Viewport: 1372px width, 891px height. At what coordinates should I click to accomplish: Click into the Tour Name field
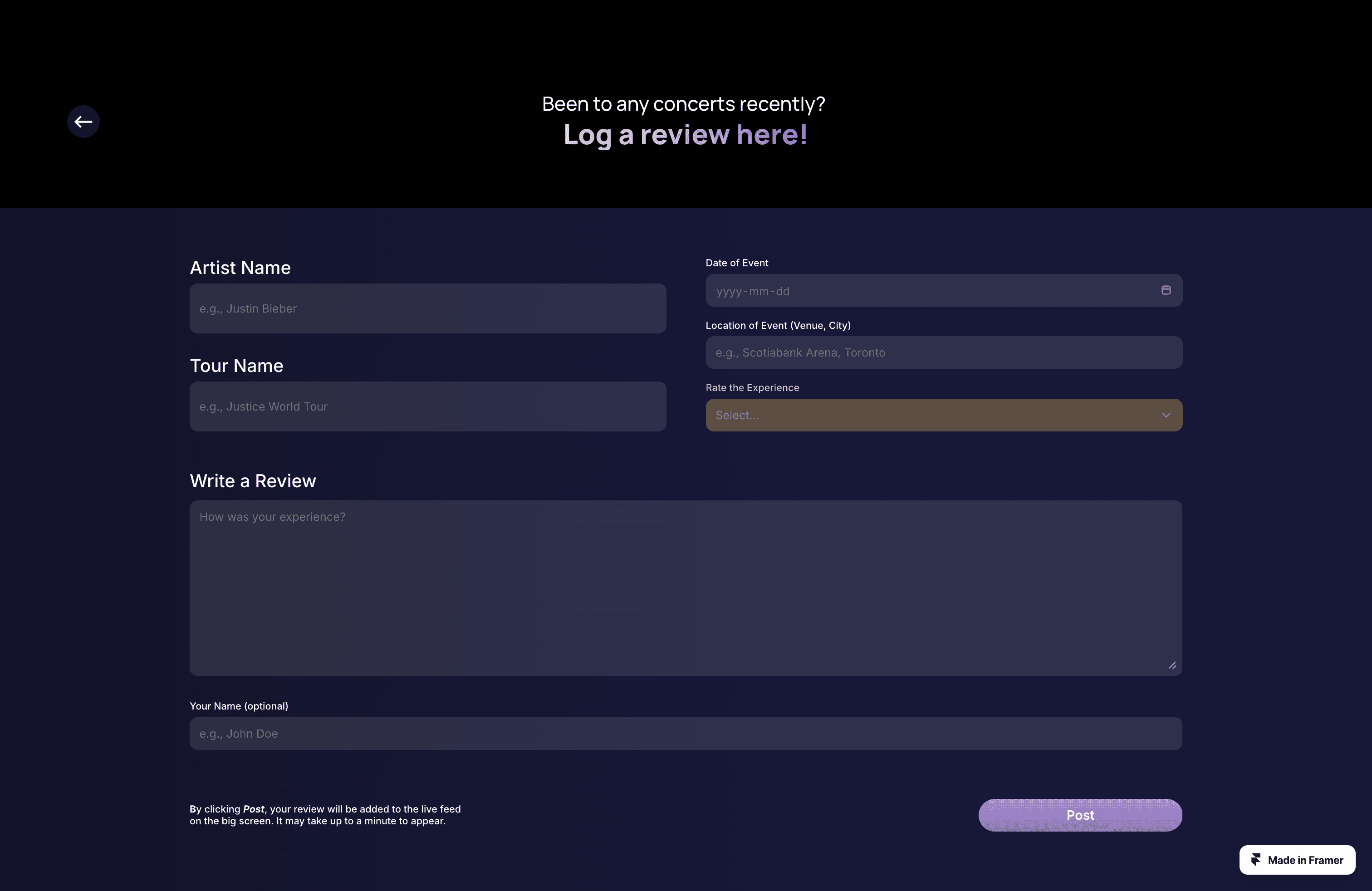point(428,406)
